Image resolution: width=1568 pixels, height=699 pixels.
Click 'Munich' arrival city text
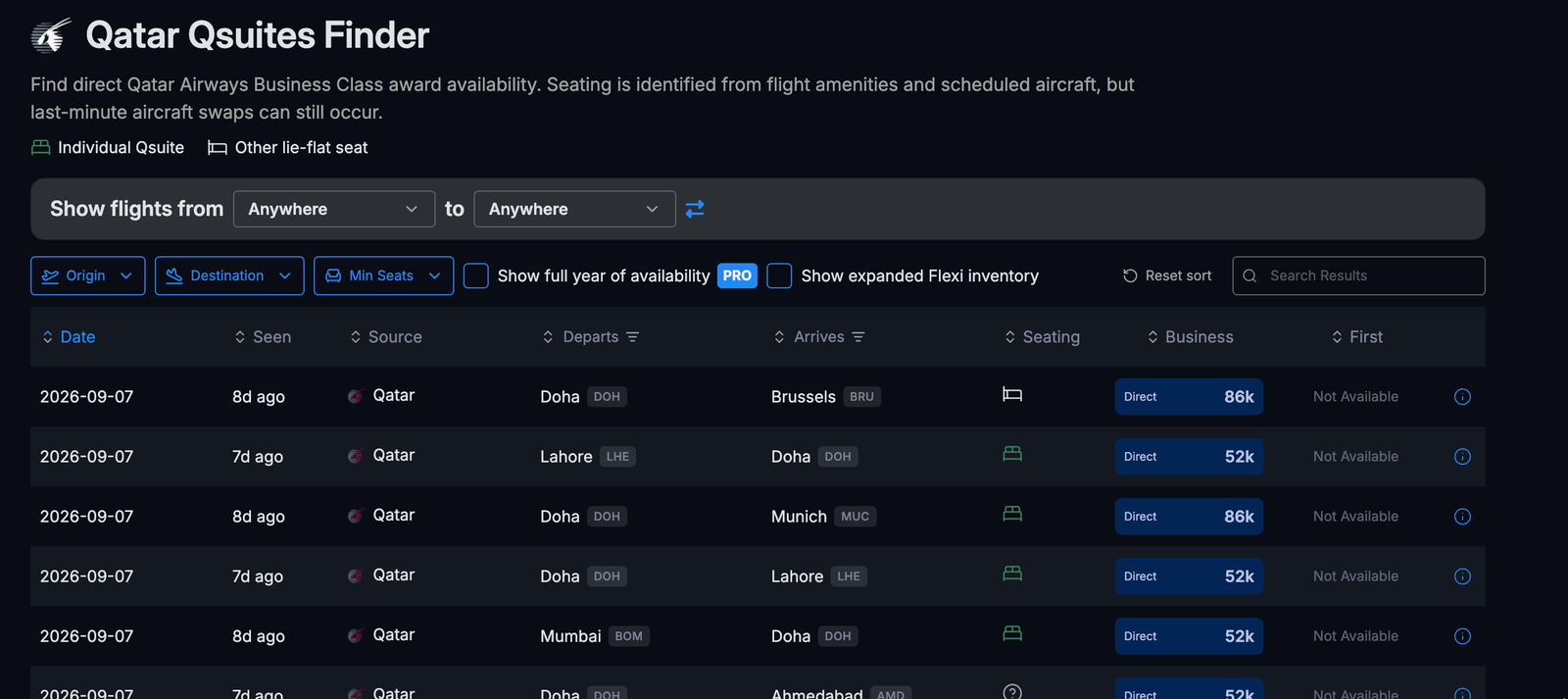coord(799,517)
